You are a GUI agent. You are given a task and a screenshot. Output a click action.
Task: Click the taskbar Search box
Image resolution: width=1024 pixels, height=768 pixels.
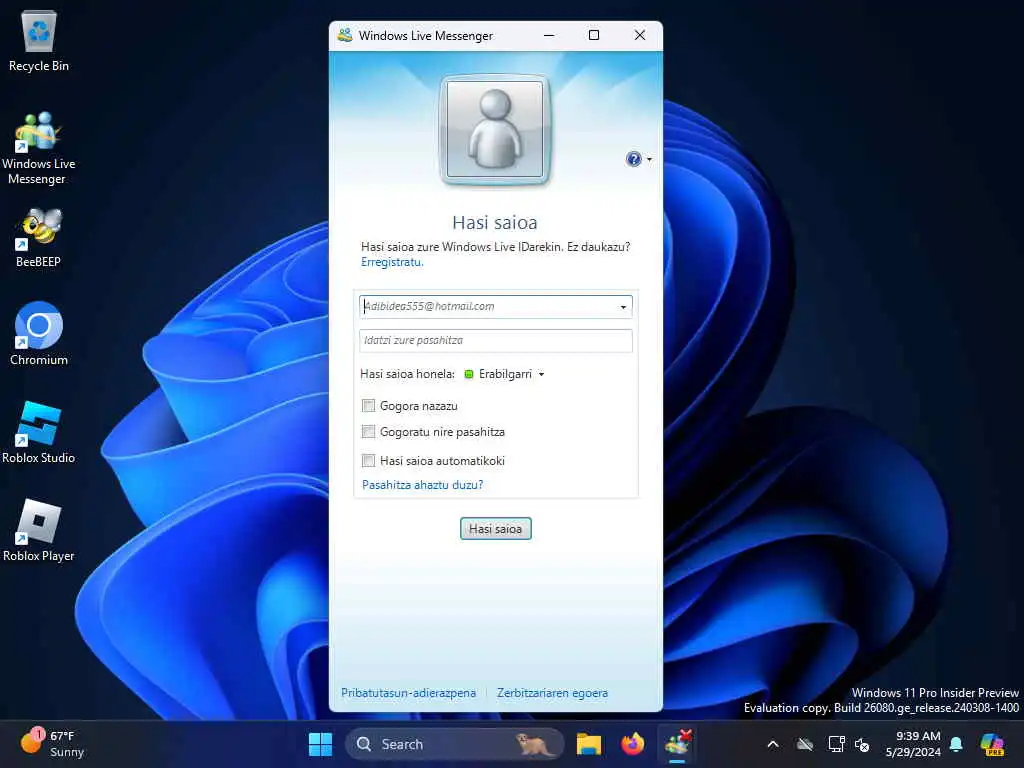454,744
